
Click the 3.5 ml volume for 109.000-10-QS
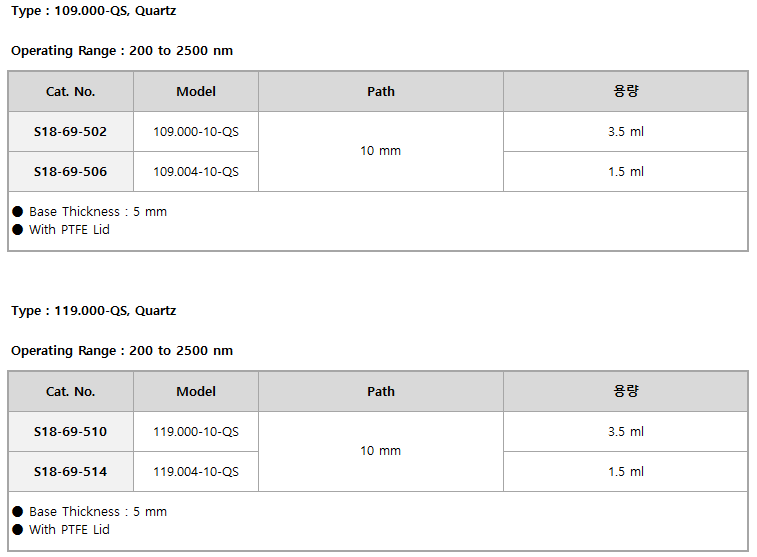pyautogui.click(x=626, y=132)
